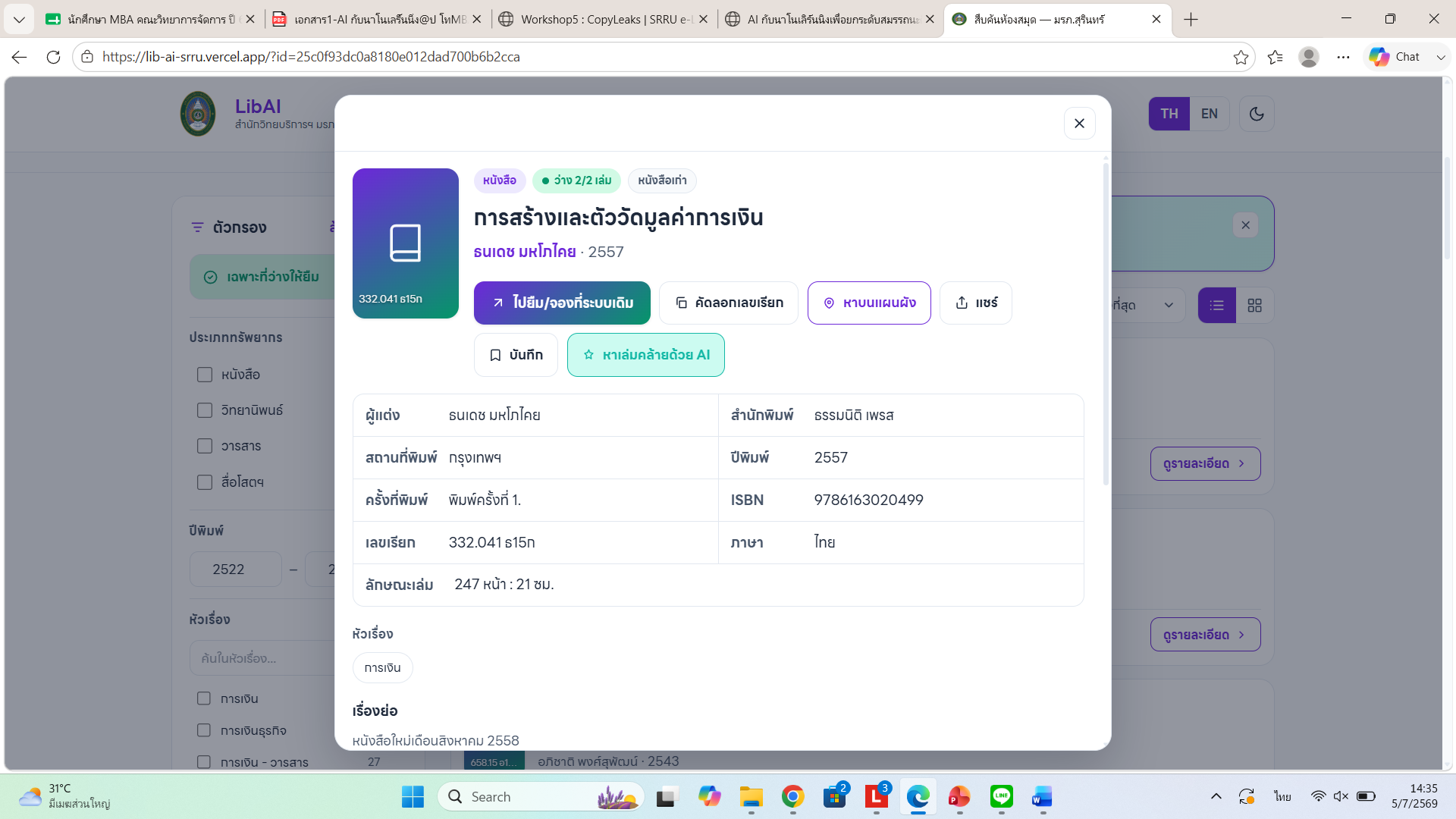Save book with บันทึก bookmark button
Image resolution: width=1456 pixels, height=819 pixels.
(516, 355)
